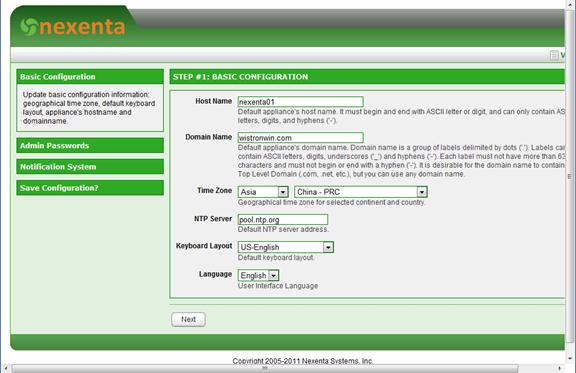Open the Save Configuration? step
Screen dimensions: 576x373
(x=90, y=188)
